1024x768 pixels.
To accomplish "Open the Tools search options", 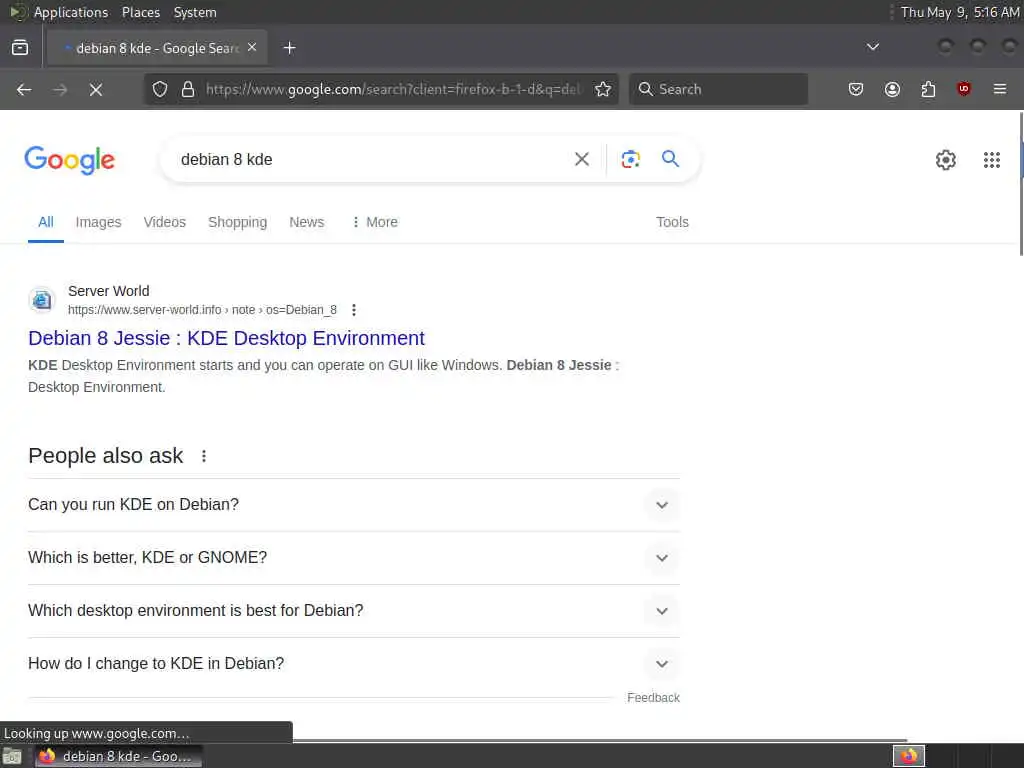I will 673,222.
